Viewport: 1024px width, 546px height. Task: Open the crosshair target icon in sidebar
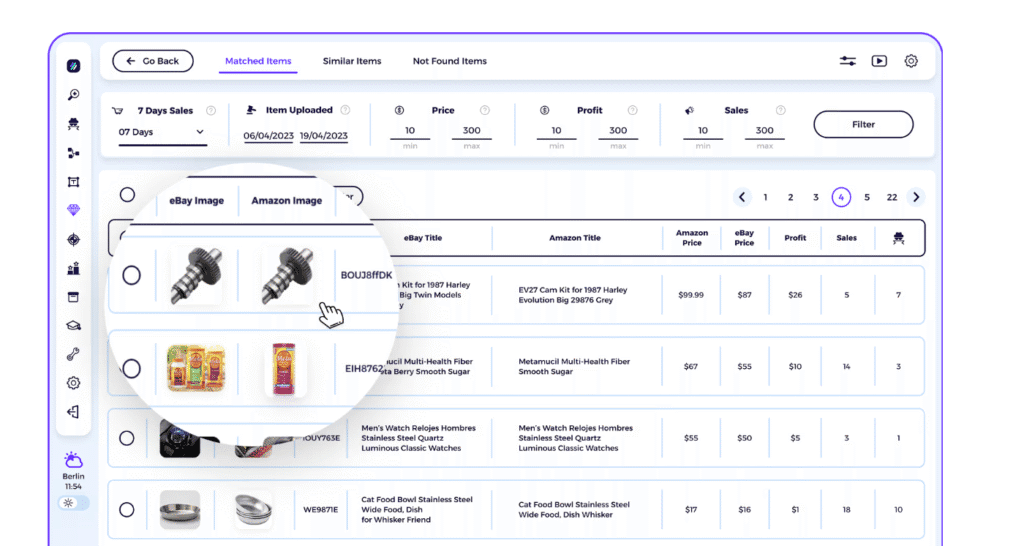(x=73, y=240)
